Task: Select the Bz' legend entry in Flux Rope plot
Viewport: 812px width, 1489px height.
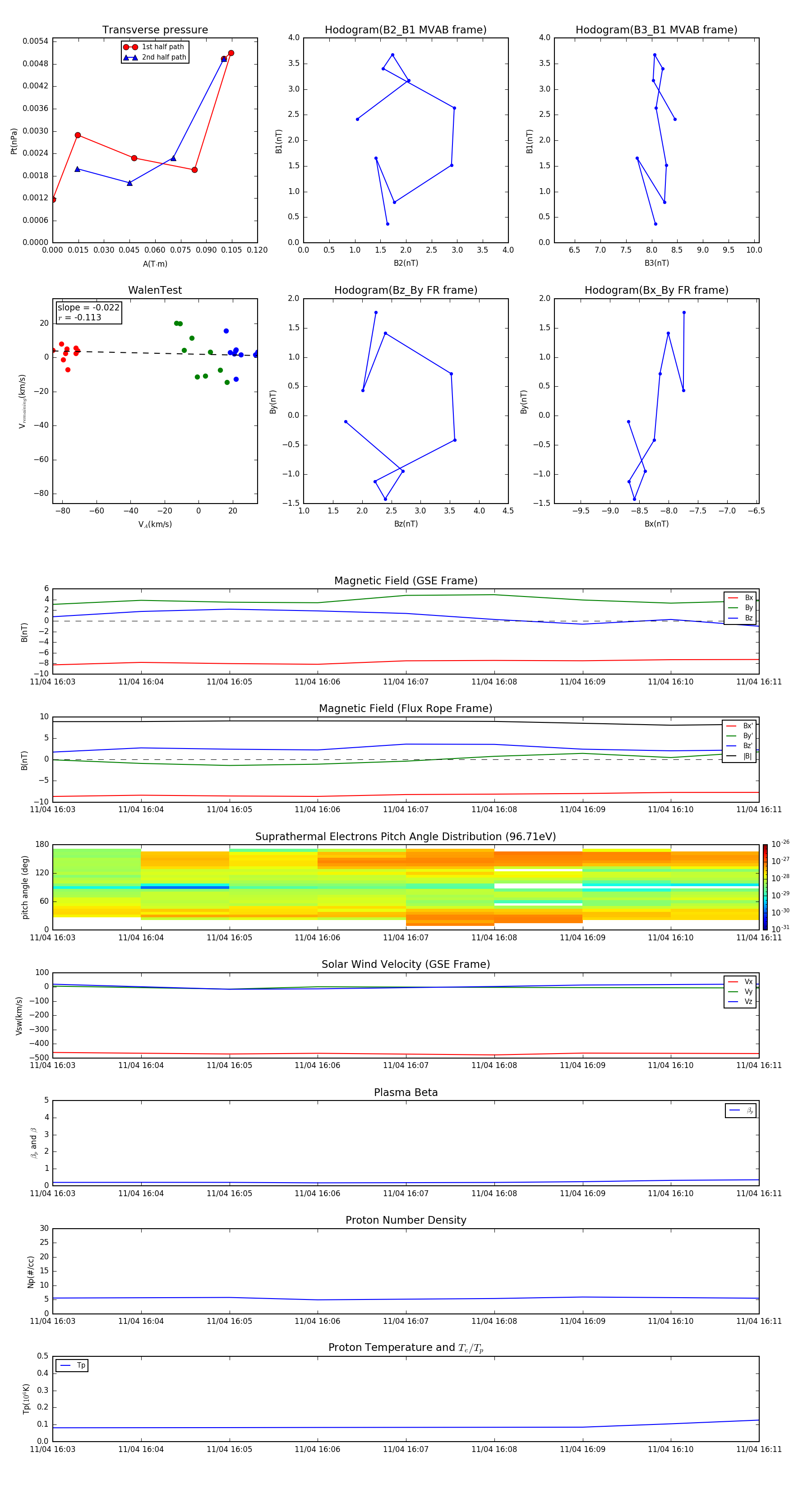Action: [x=740, y=746]
